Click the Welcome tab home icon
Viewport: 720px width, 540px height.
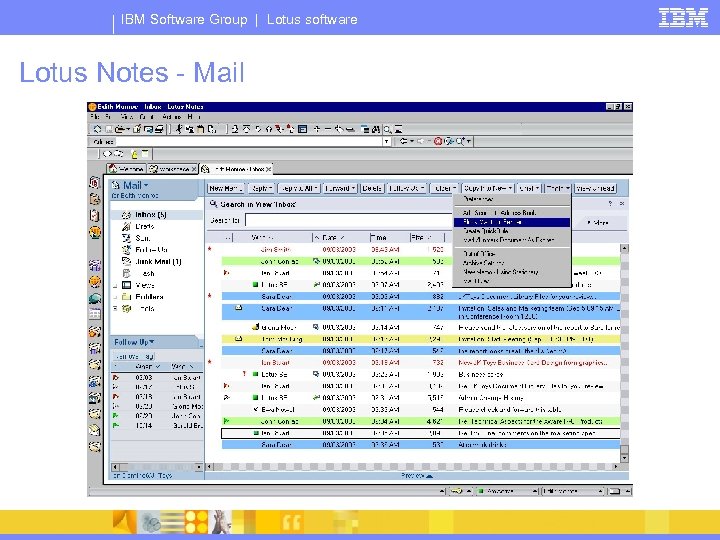point(113,169)
